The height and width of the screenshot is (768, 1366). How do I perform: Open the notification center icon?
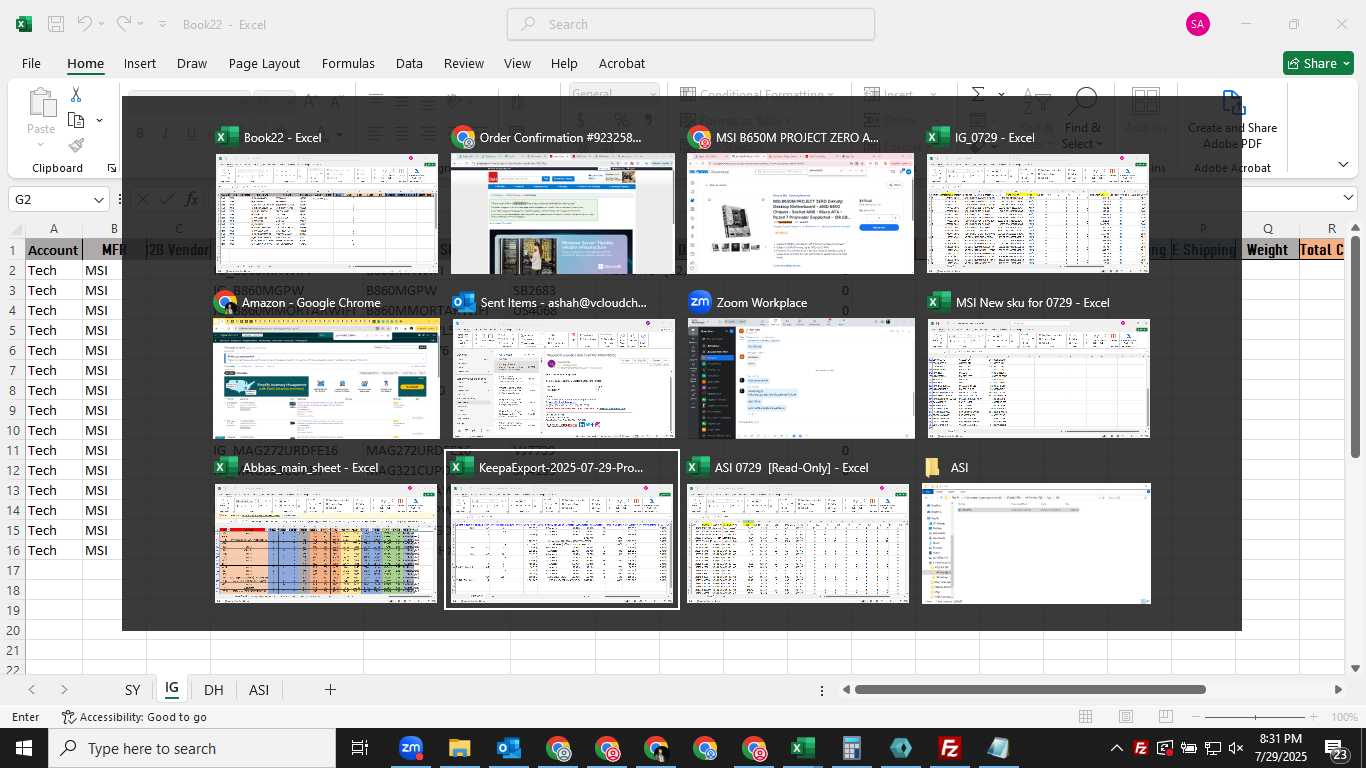click(x=1339, y=748)
